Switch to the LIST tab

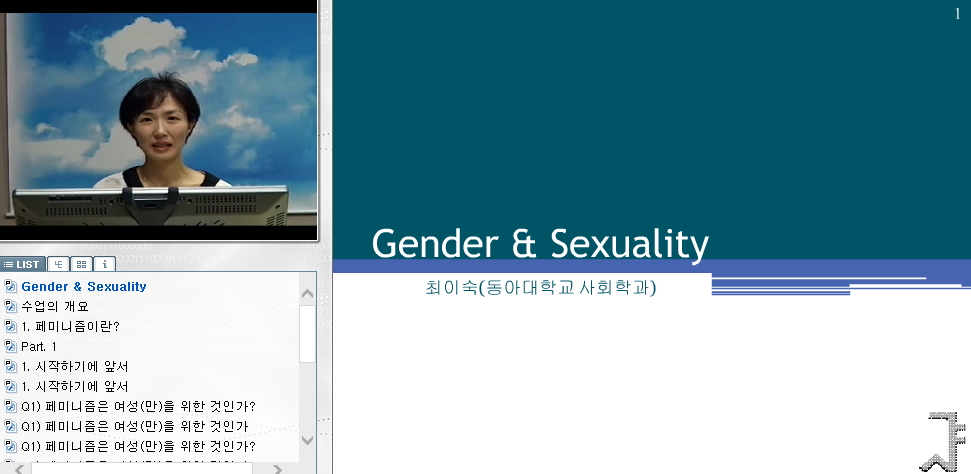point(22,265)
